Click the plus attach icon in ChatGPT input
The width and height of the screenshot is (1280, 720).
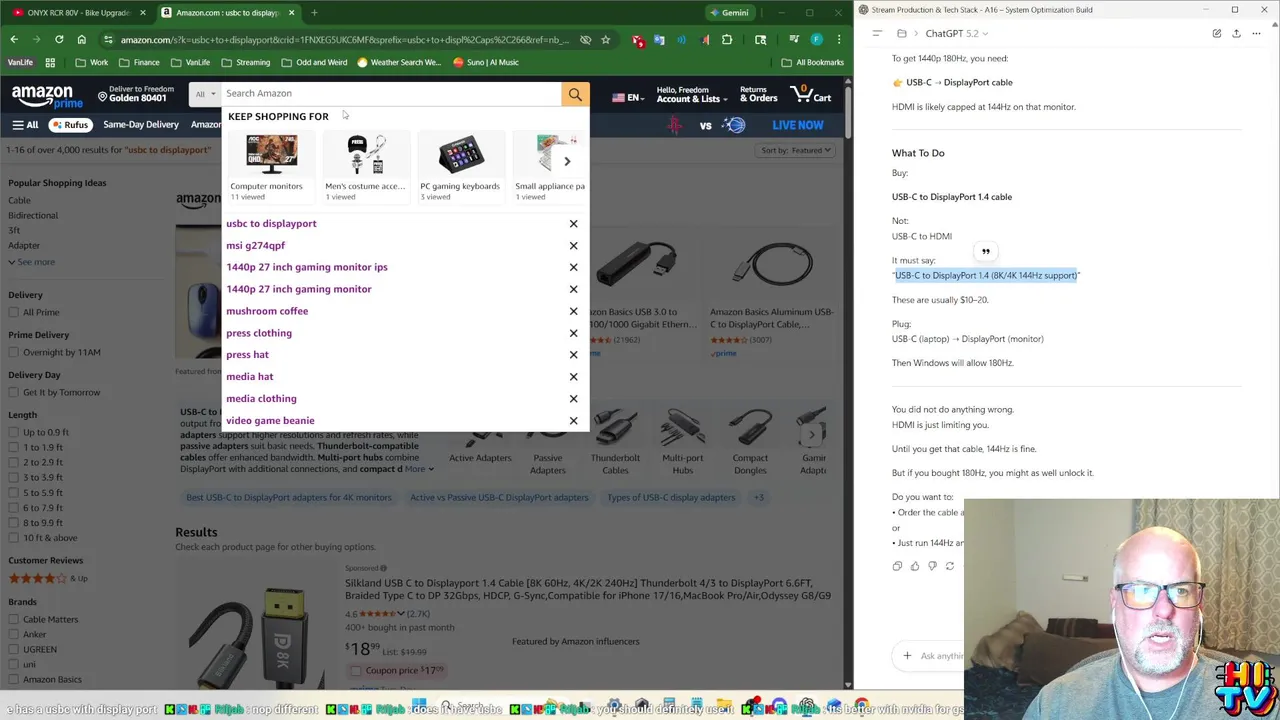click(907, 656)
